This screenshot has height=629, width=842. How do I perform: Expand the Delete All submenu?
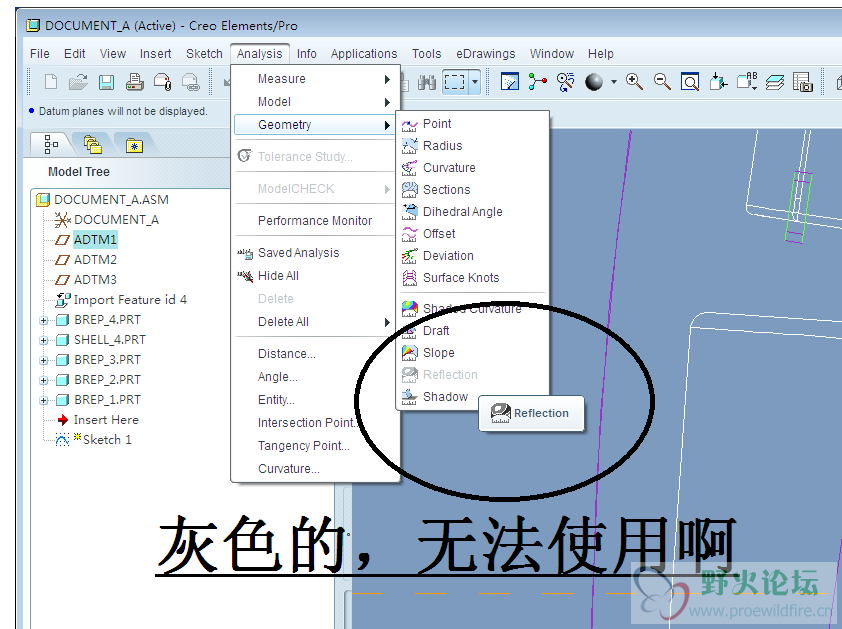(x=316, y=322)
